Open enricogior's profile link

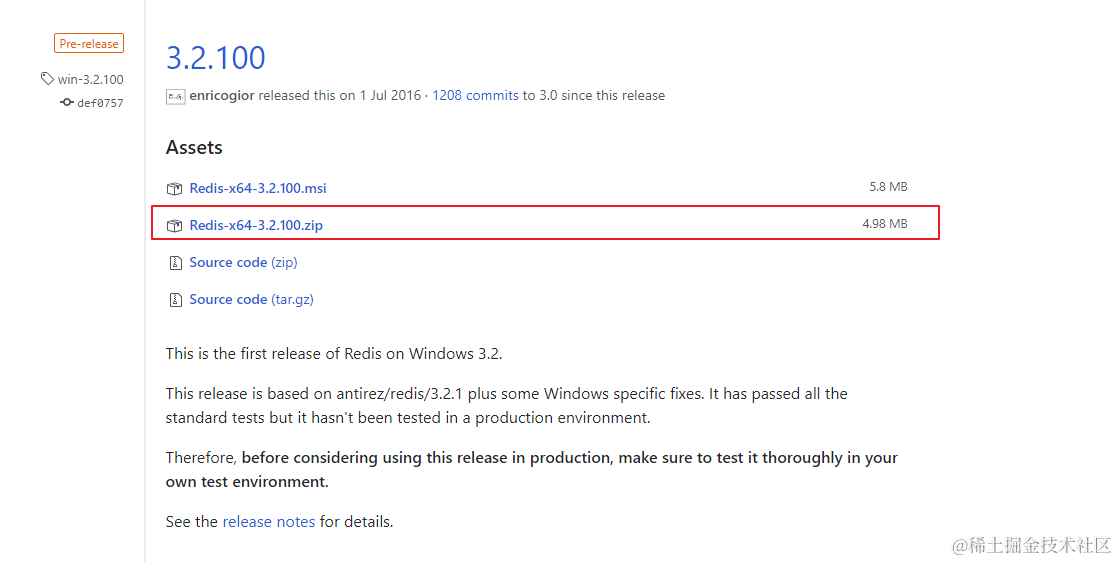coord(222,96)
